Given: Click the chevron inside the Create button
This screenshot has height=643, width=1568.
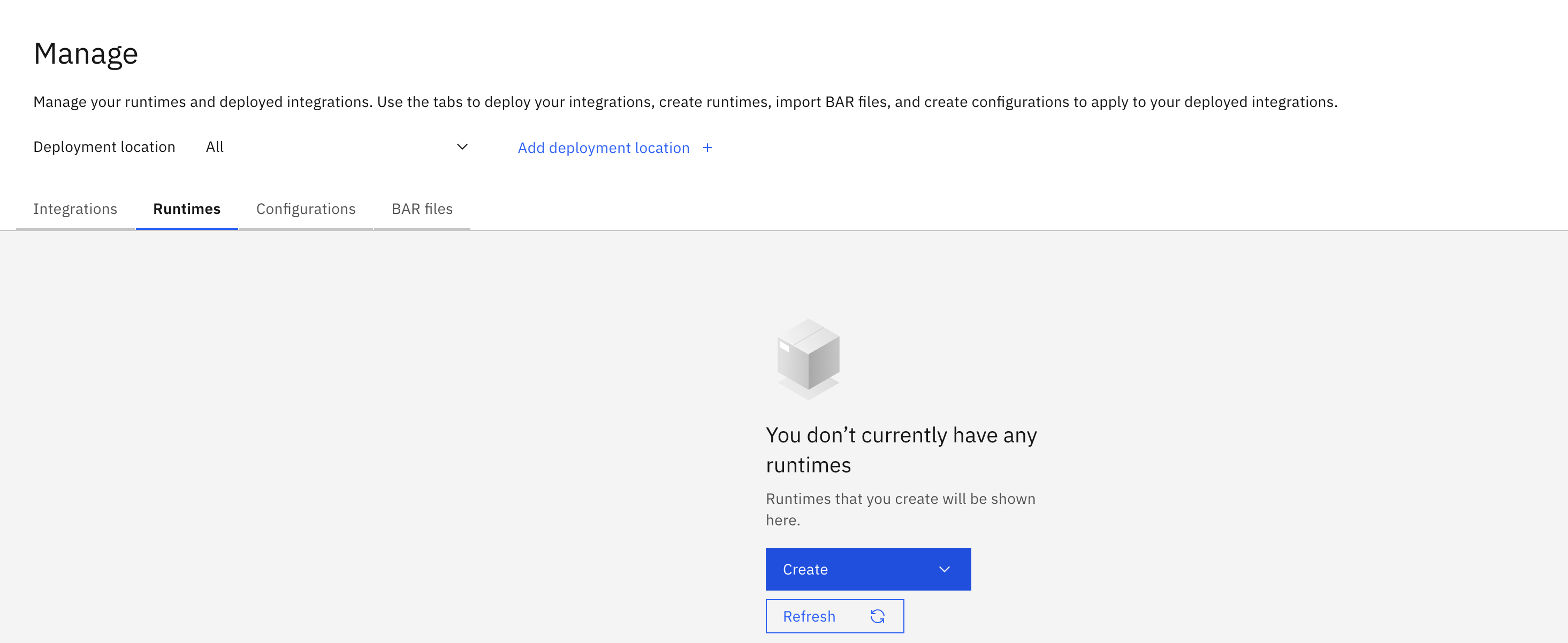Looking at the screenshot, I should (944, 569).
